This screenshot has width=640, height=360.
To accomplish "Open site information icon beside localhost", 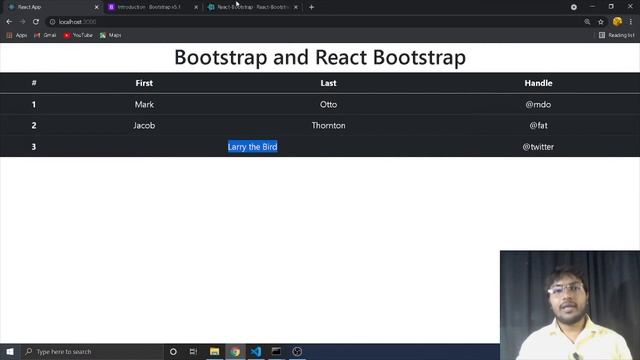I will (52, 22).
